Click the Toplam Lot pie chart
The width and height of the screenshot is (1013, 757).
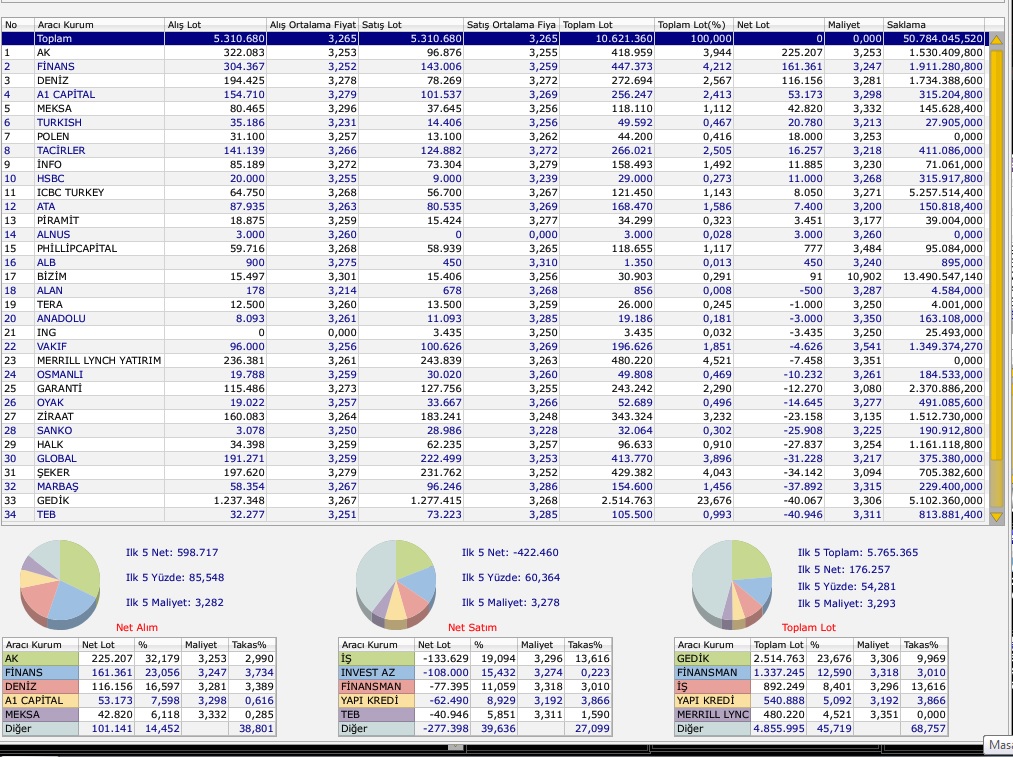(732, 585)
